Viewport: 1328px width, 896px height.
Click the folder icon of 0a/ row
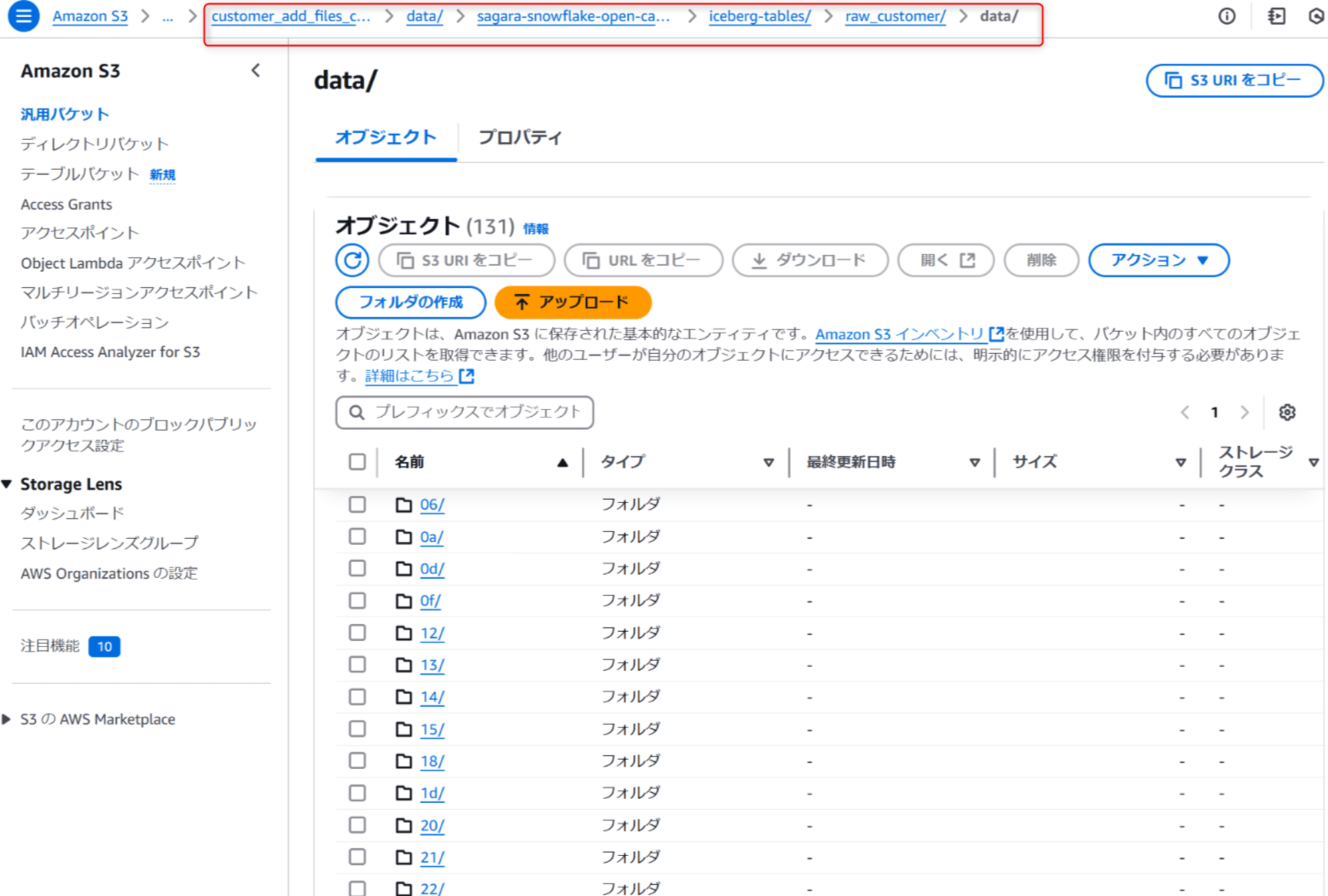coord(404,537)
